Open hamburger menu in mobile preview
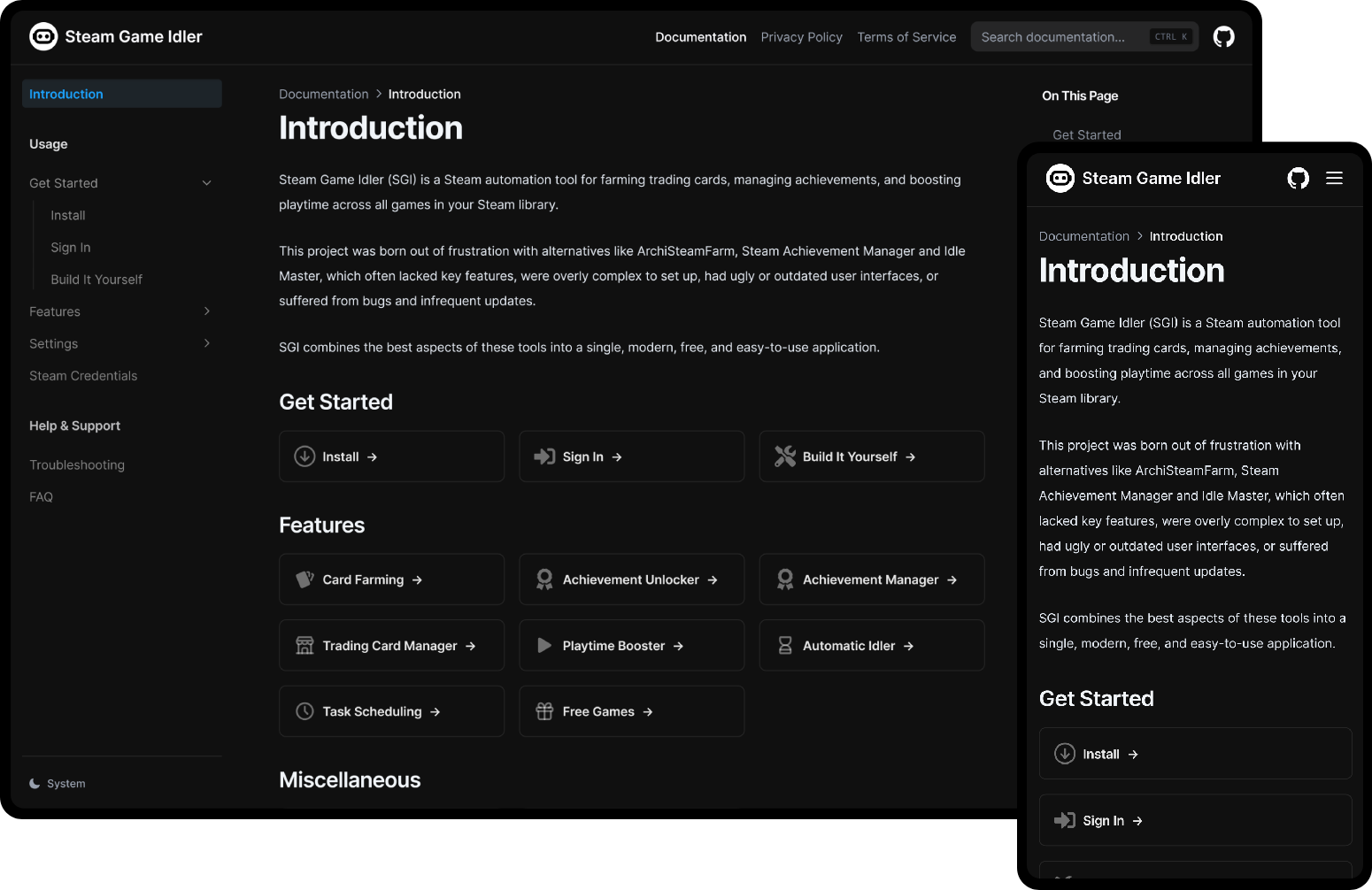1372x890 pixels. [x=1334, y=179]
